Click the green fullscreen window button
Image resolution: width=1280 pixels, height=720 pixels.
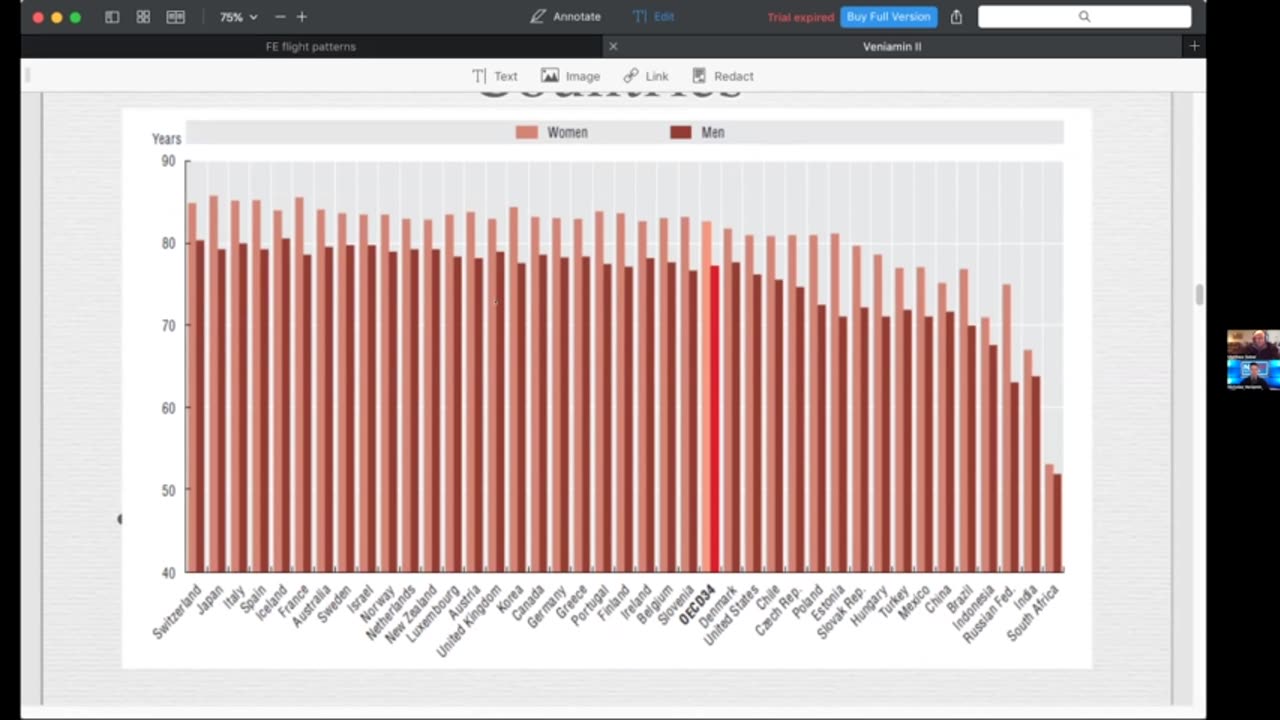(x=75, y=17)
